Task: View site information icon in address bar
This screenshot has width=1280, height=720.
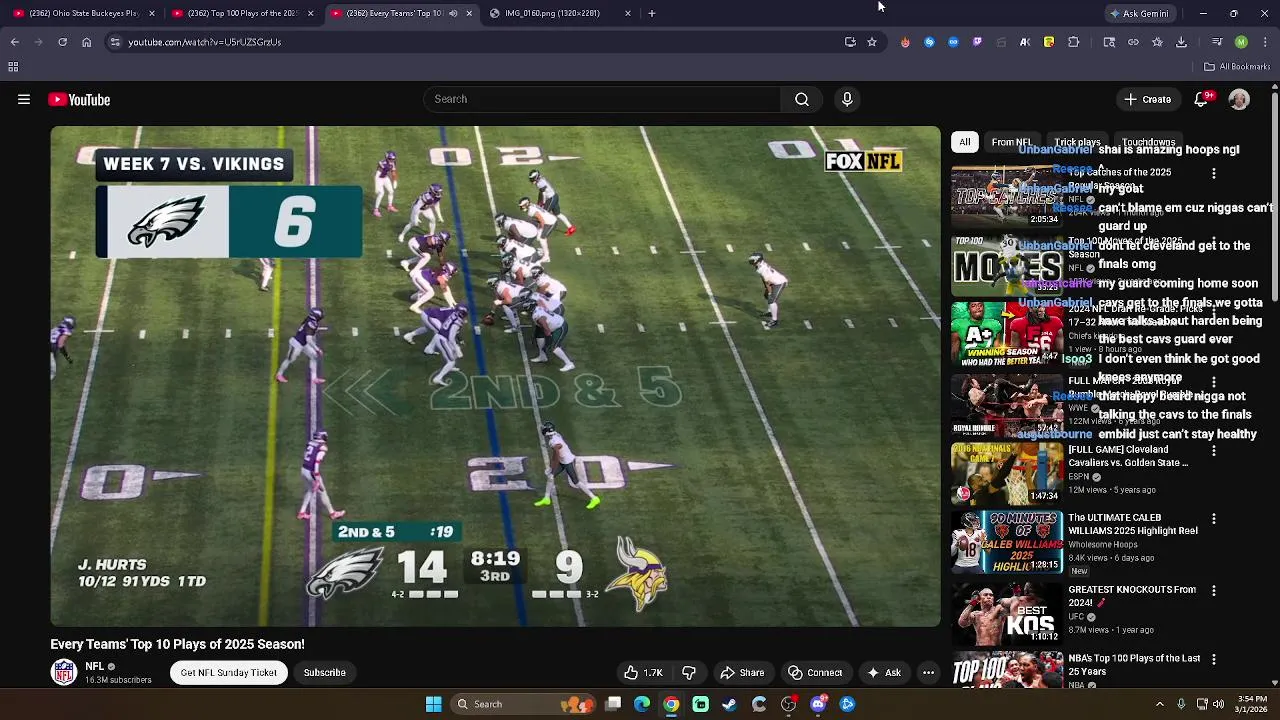Action: 115,42
